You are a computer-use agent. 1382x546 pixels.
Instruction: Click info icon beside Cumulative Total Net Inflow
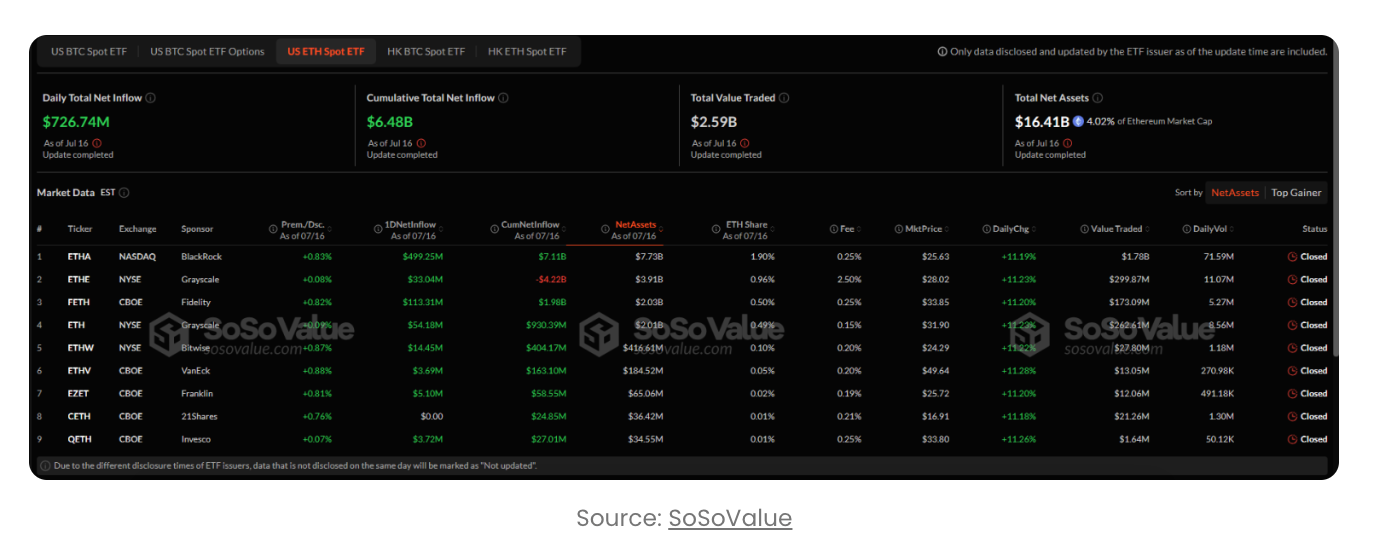coord(503,98)
